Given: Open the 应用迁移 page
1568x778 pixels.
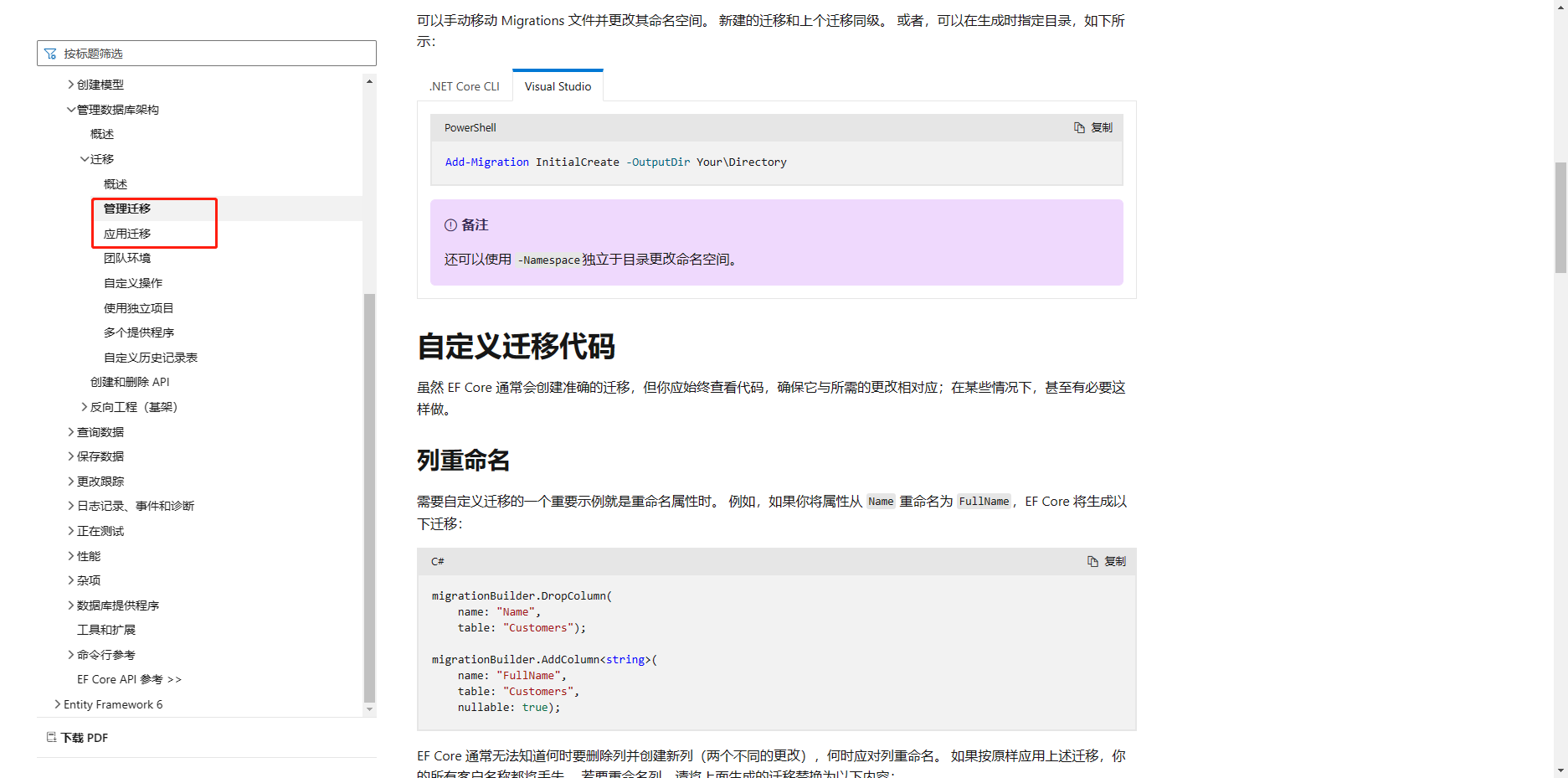Looking at the screenshot, I should pos(127,234).
